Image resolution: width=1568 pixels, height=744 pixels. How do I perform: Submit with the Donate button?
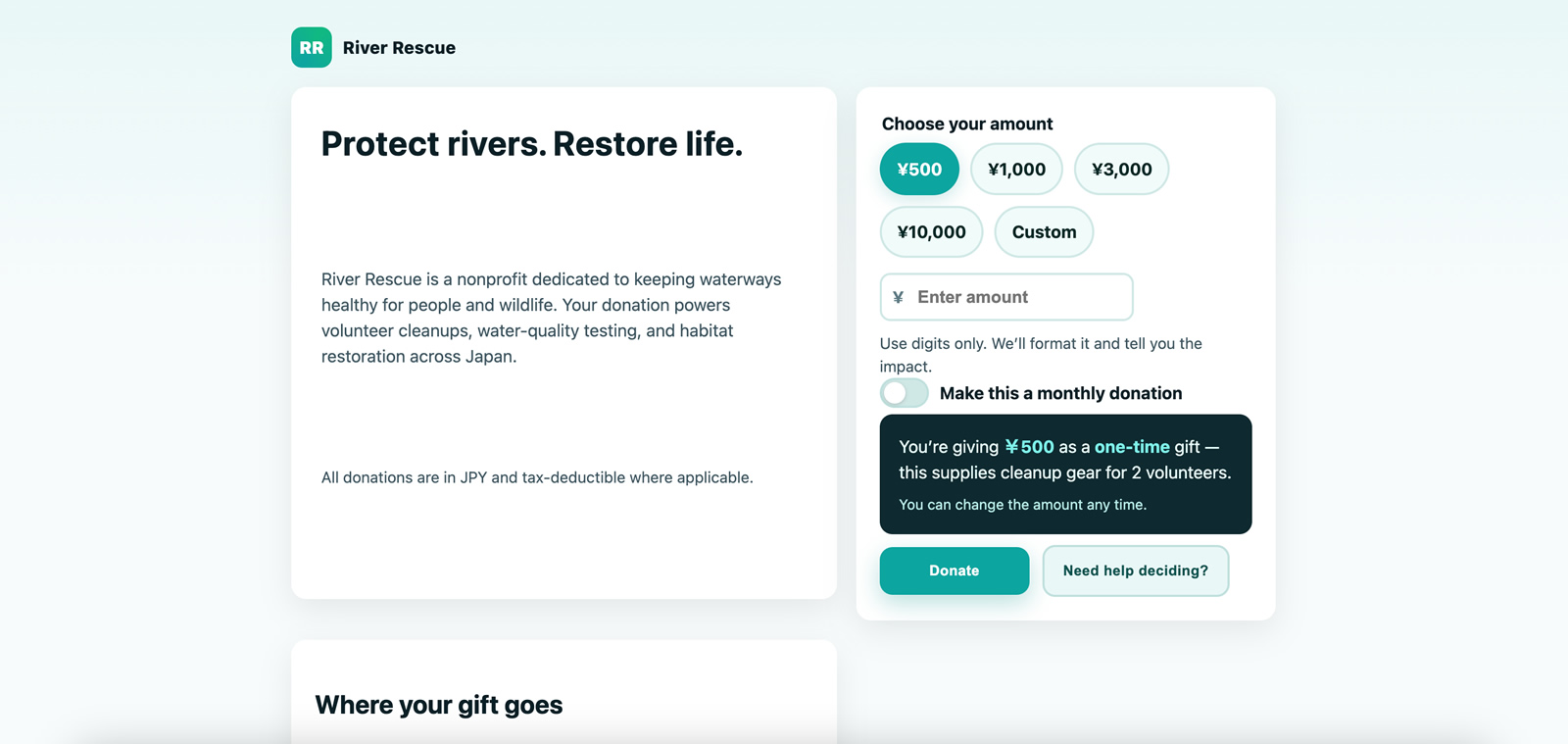(955, 570)
